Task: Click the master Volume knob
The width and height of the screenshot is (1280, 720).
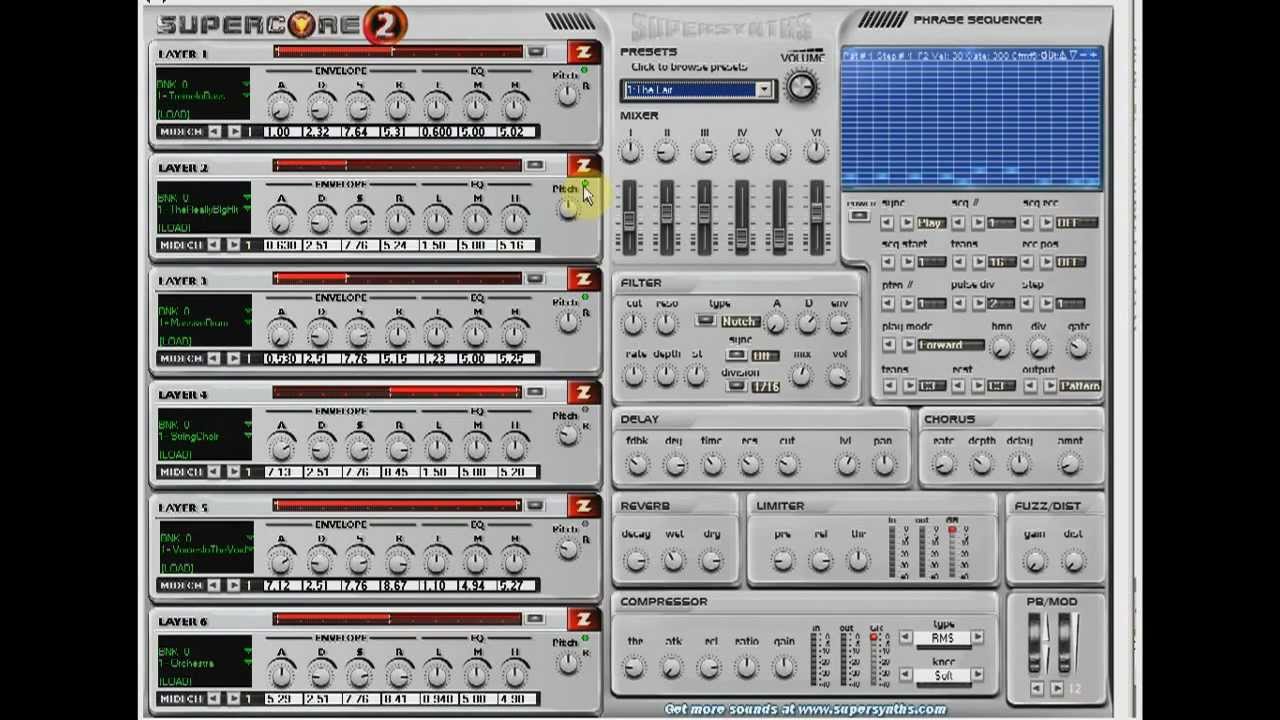Action: (x=802, y=87)
